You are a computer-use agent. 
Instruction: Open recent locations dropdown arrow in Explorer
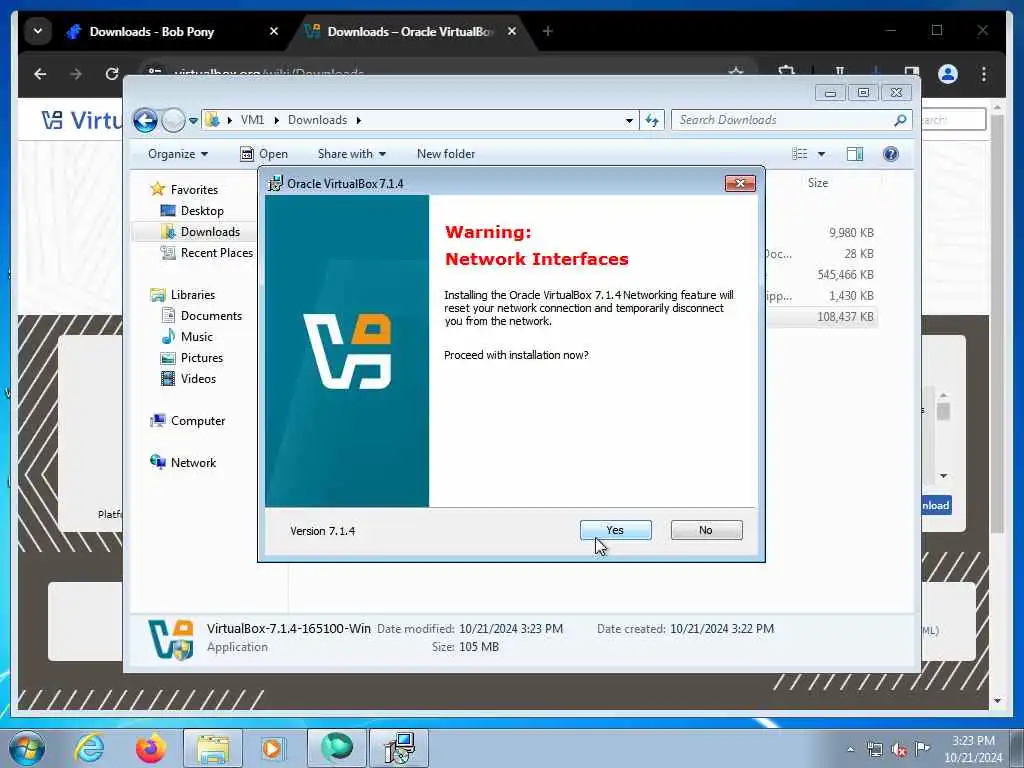[x=193, y=121]
